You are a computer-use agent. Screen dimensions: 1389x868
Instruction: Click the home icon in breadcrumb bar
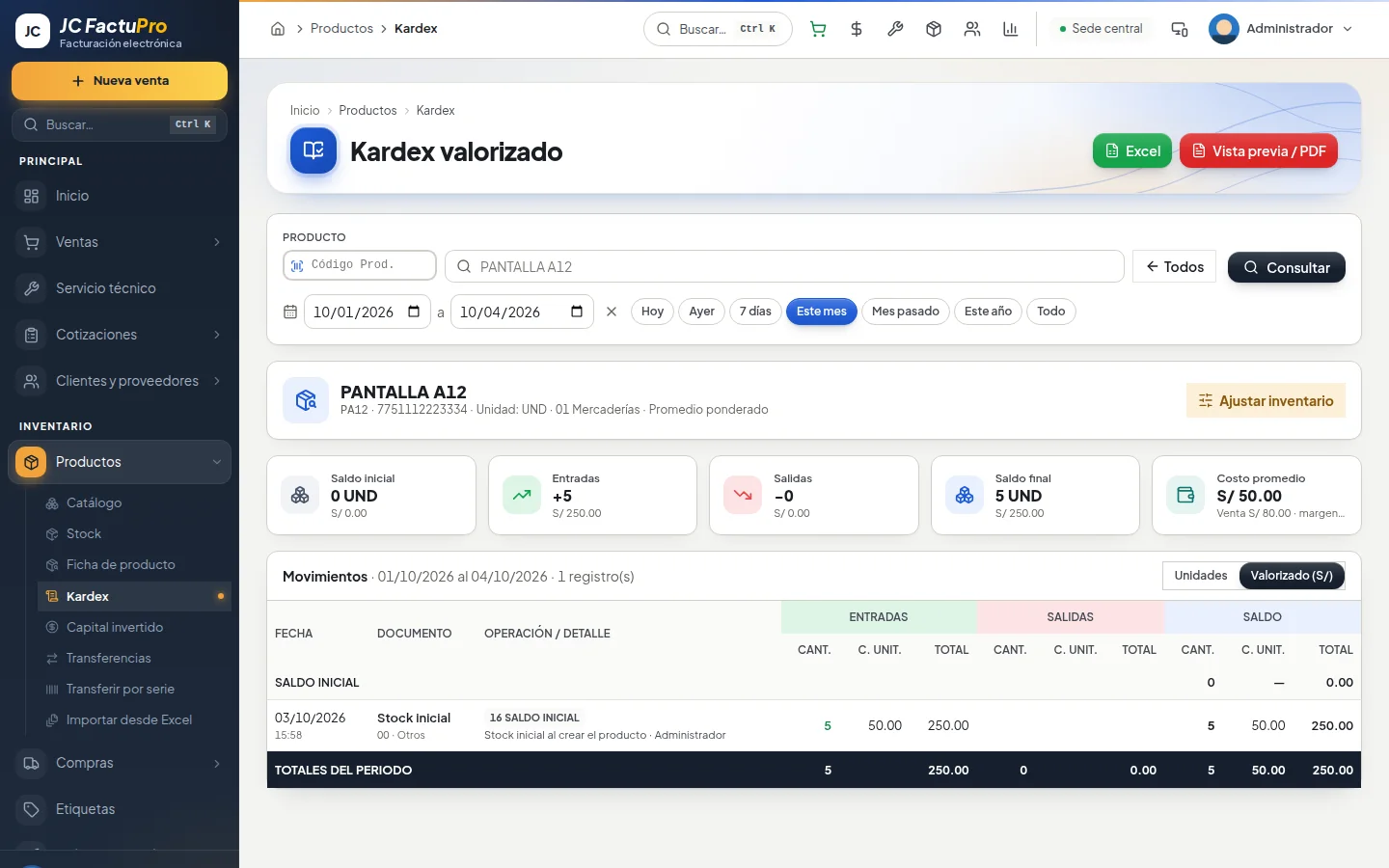278,29
